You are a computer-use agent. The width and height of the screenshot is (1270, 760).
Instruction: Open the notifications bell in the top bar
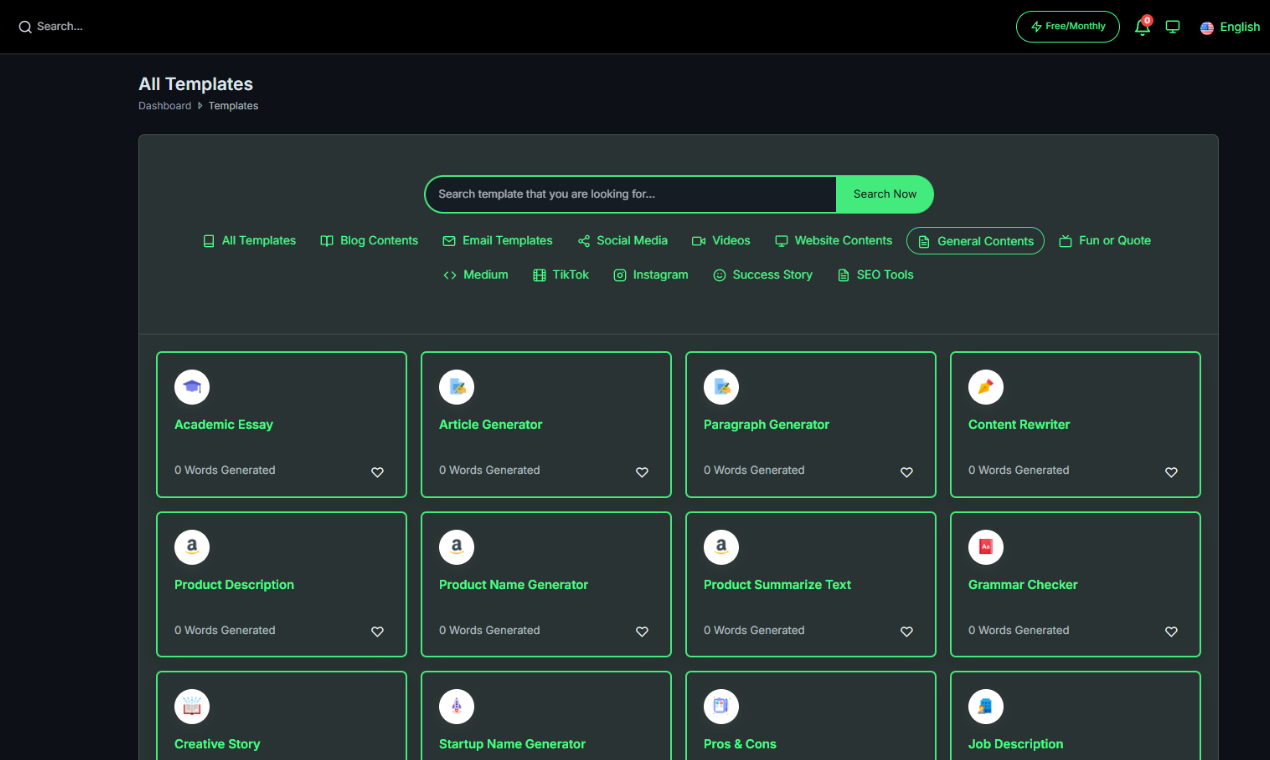pyautogui.click(x=1142, y=27)
